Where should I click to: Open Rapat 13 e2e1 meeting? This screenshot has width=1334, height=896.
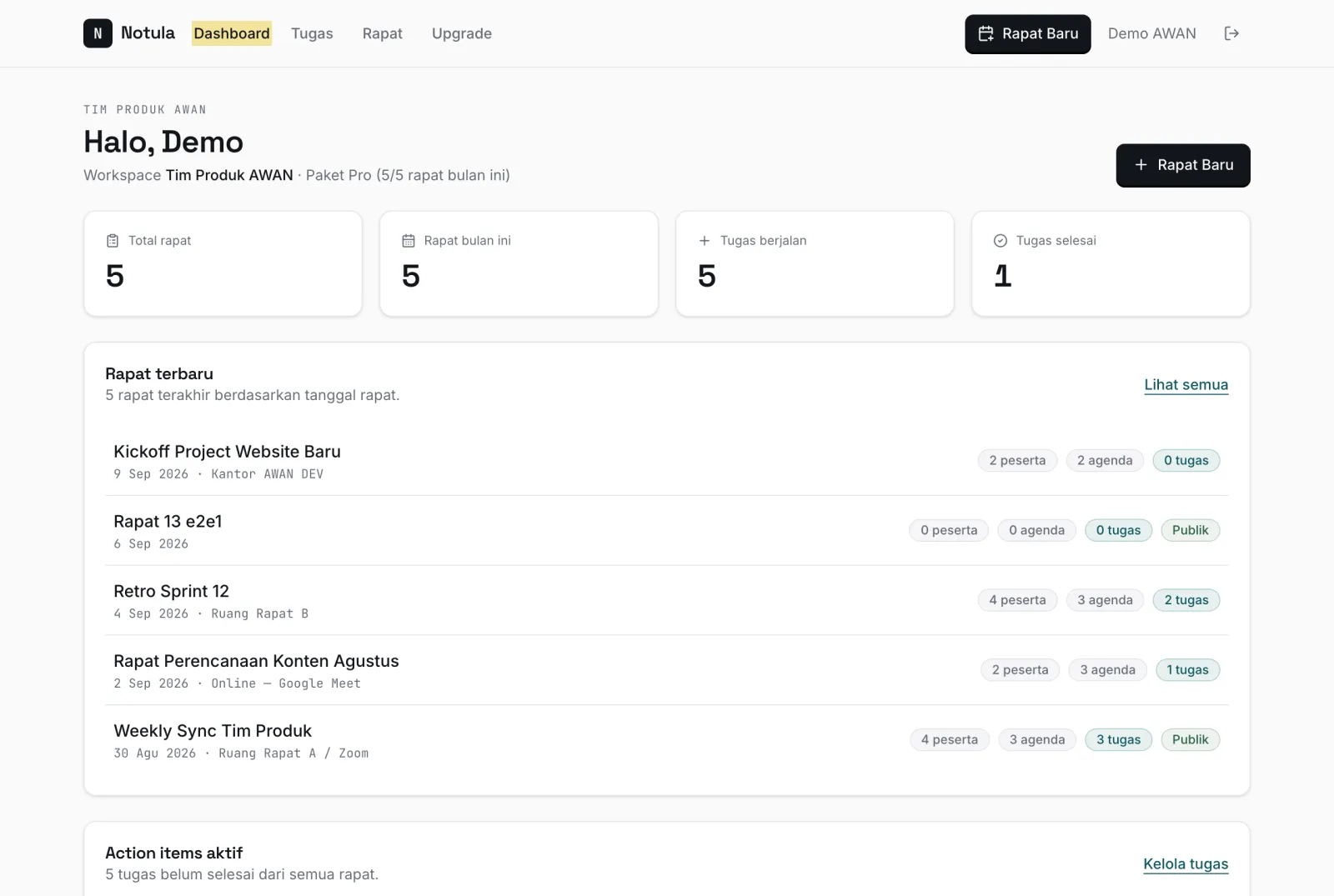[x=667, y=531]
